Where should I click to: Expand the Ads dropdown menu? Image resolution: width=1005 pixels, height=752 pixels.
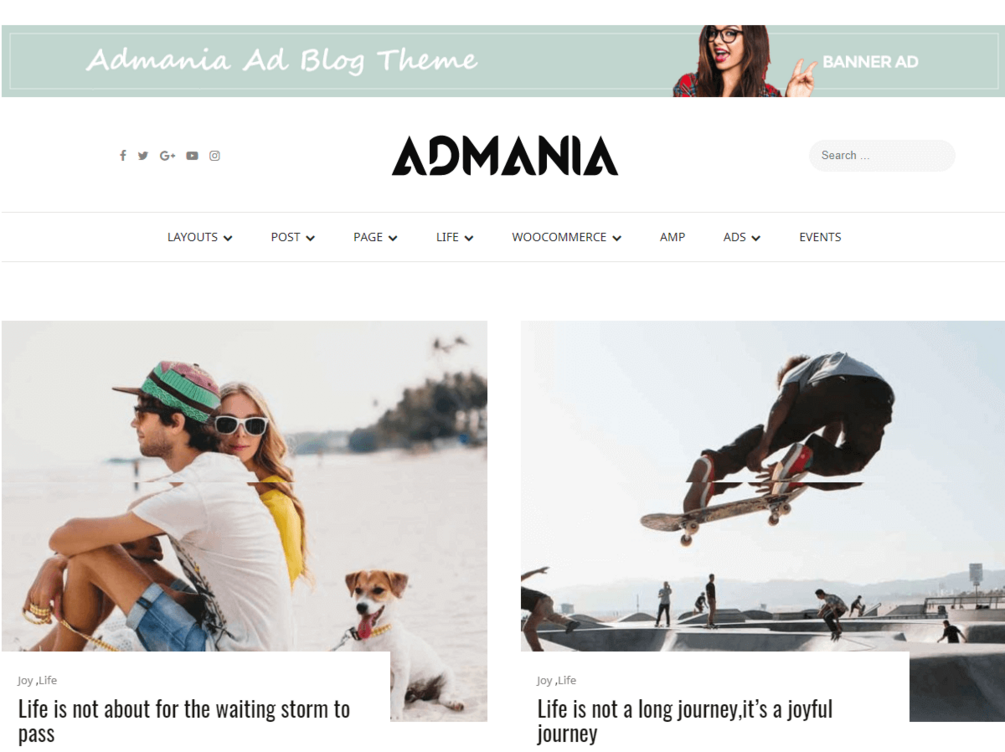[742, 237]
